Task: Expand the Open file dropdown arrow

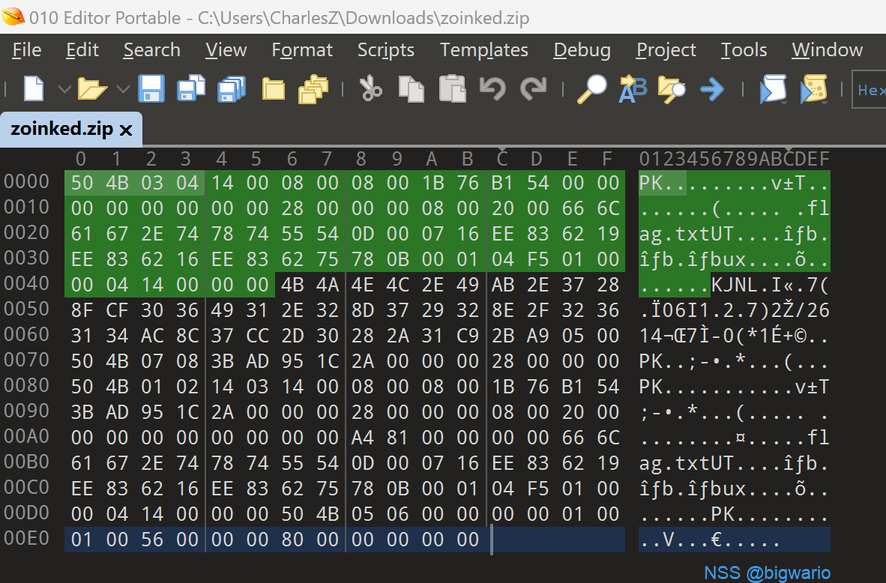Action: pos(123,89)
